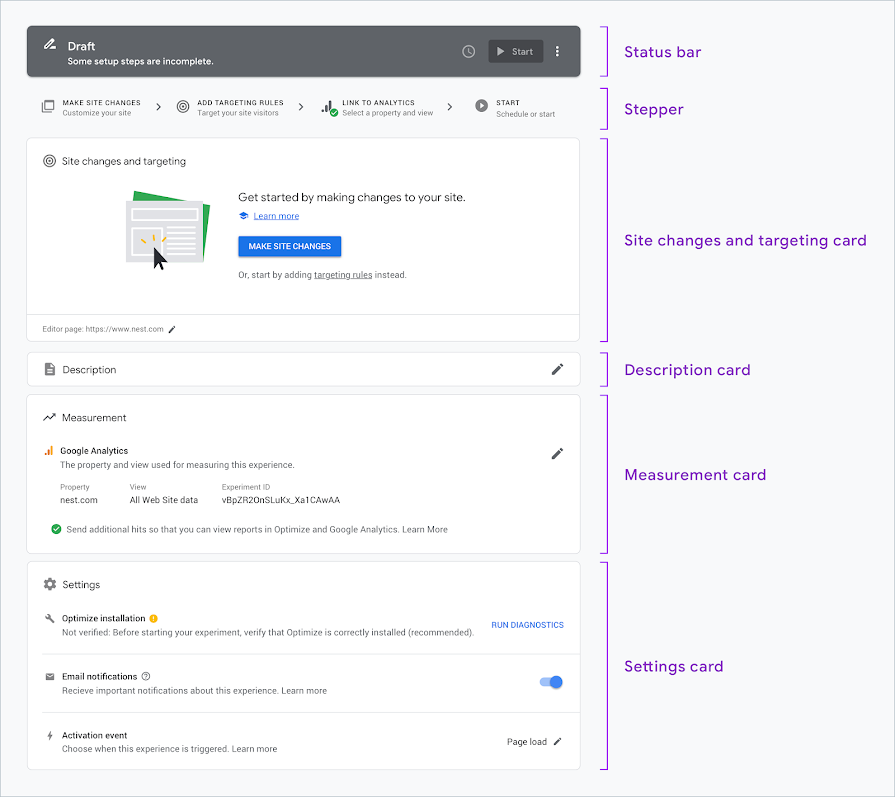Screen dimensions: 895x797
Task: Select the Link to Analytics step
Action: pyautogui.click(x=378, y=107)
